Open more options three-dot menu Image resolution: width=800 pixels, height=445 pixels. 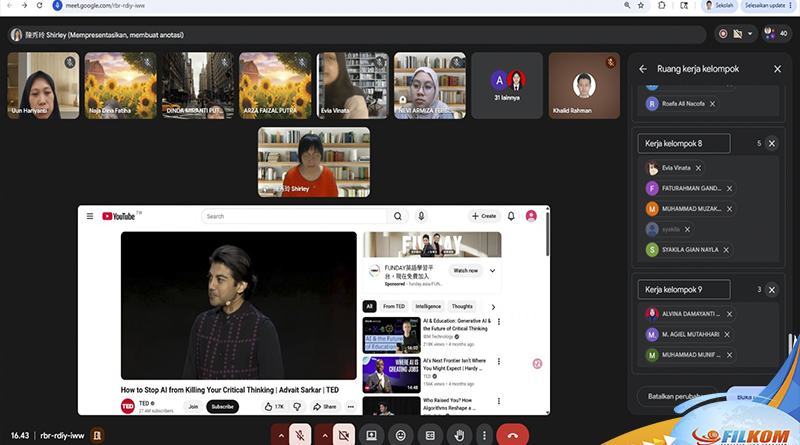pyautogui.click(x=484, y=435)
